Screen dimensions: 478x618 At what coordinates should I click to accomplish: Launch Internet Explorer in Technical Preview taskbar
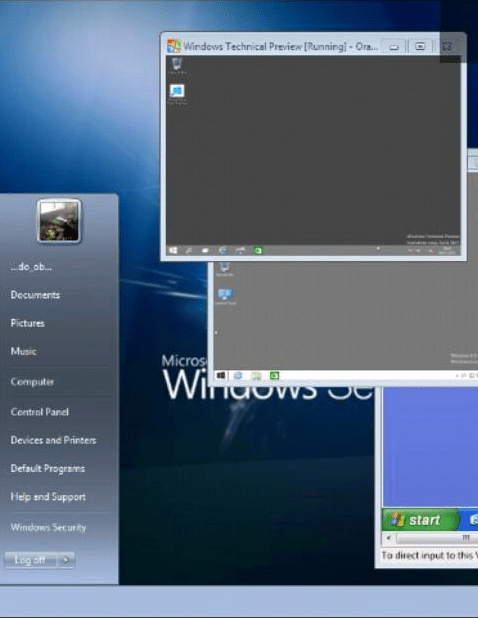(223, 250)
